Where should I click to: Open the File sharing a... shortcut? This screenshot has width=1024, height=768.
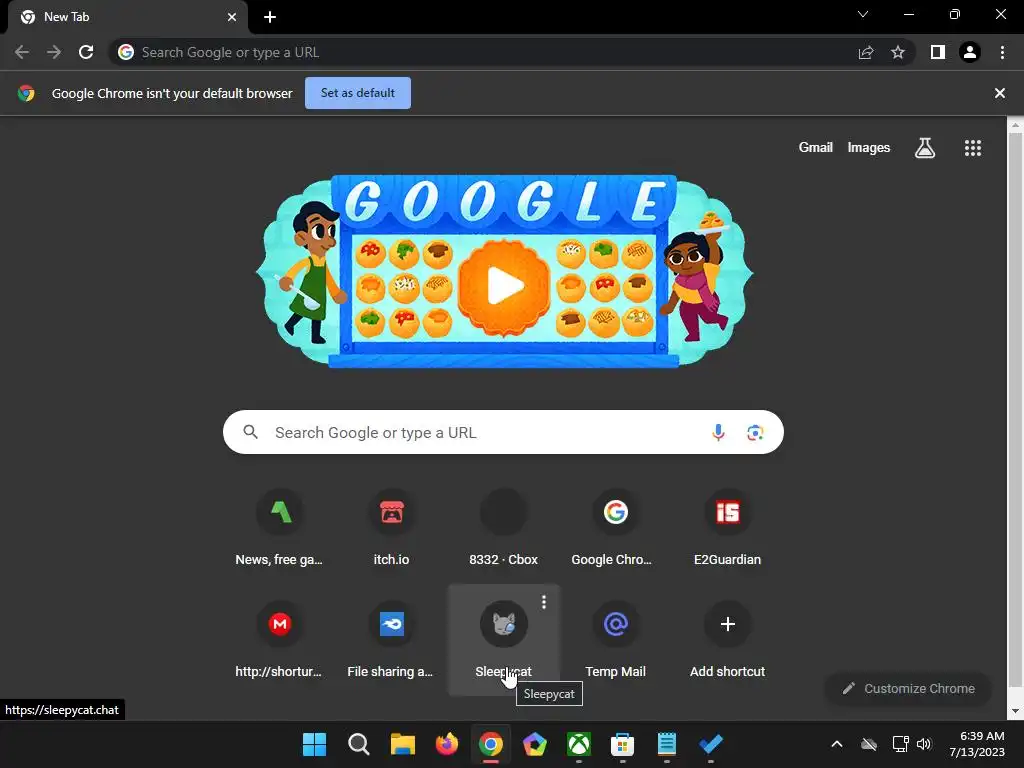click(x=392, y=640)
